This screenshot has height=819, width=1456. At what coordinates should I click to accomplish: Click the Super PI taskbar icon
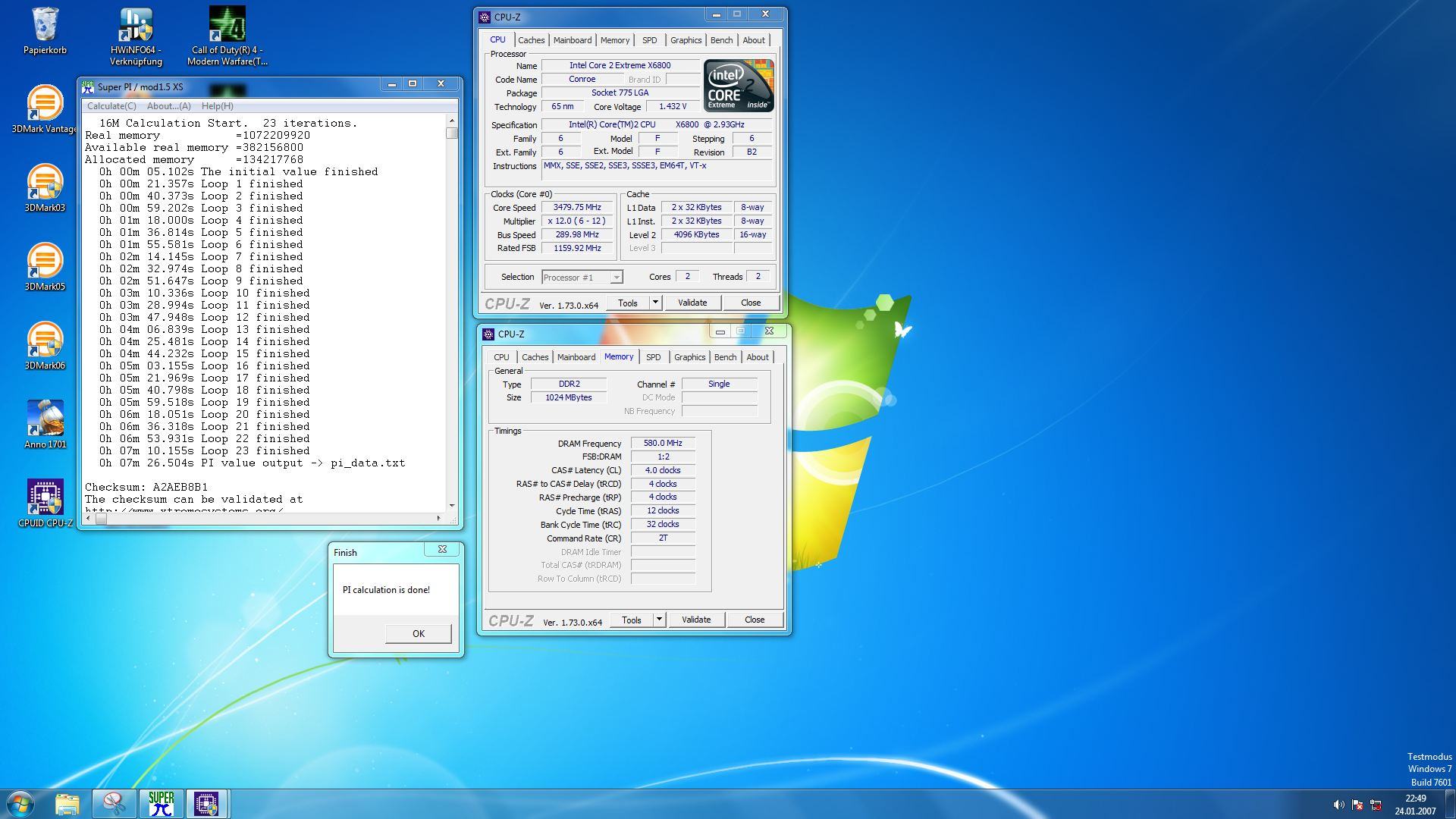[x=161, y=803]
